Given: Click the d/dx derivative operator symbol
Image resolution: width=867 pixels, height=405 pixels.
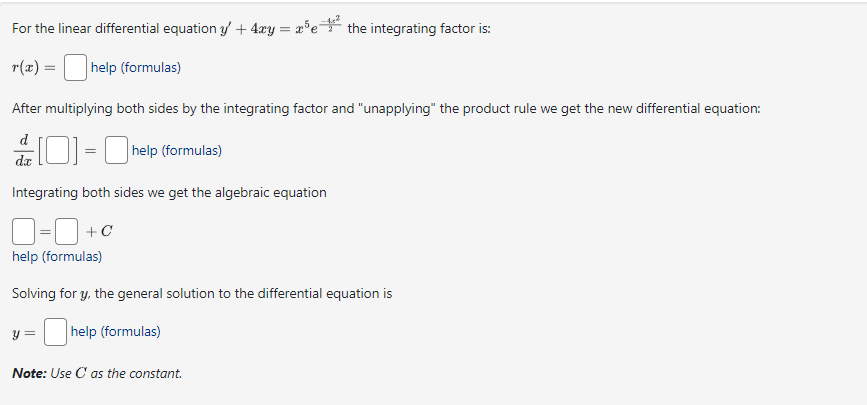Looking at the screenshot, I should tap(27, 152).
